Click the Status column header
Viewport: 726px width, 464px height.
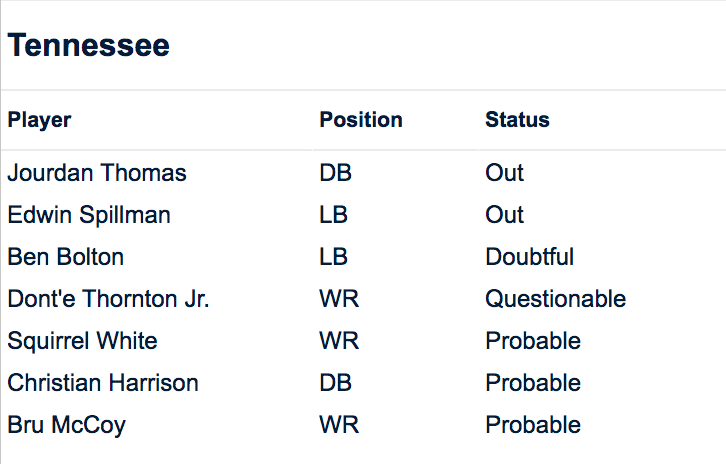click(x=517, y=121)
